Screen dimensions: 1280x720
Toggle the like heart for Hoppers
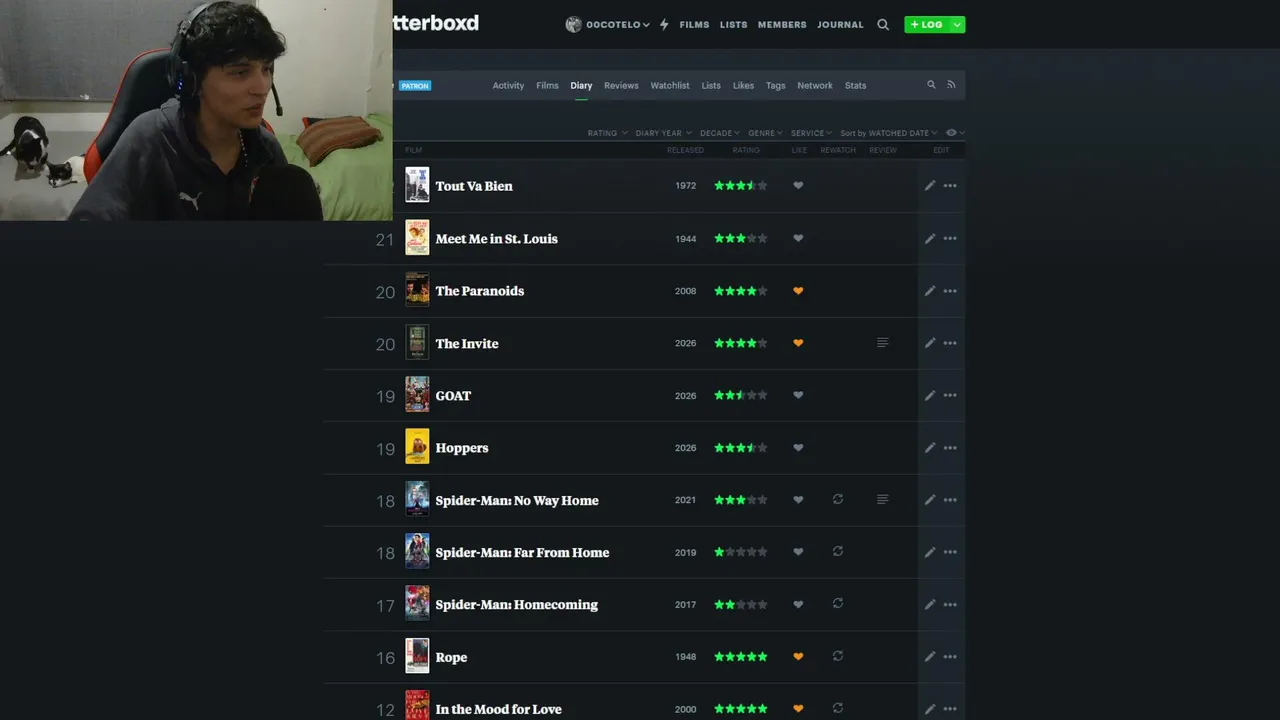click(x=798, y=448)
